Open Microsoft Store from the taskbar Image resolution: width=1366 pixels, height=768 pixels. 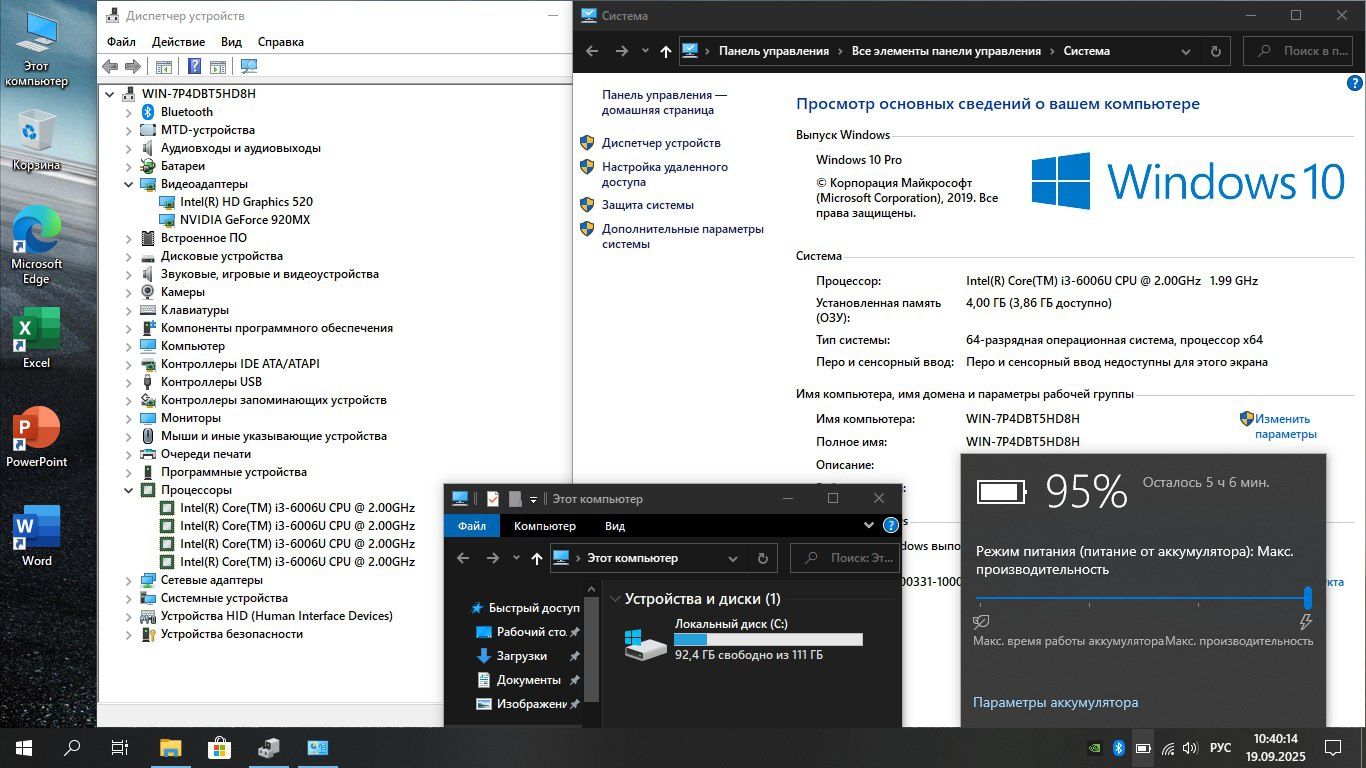(x=219, y=747)
